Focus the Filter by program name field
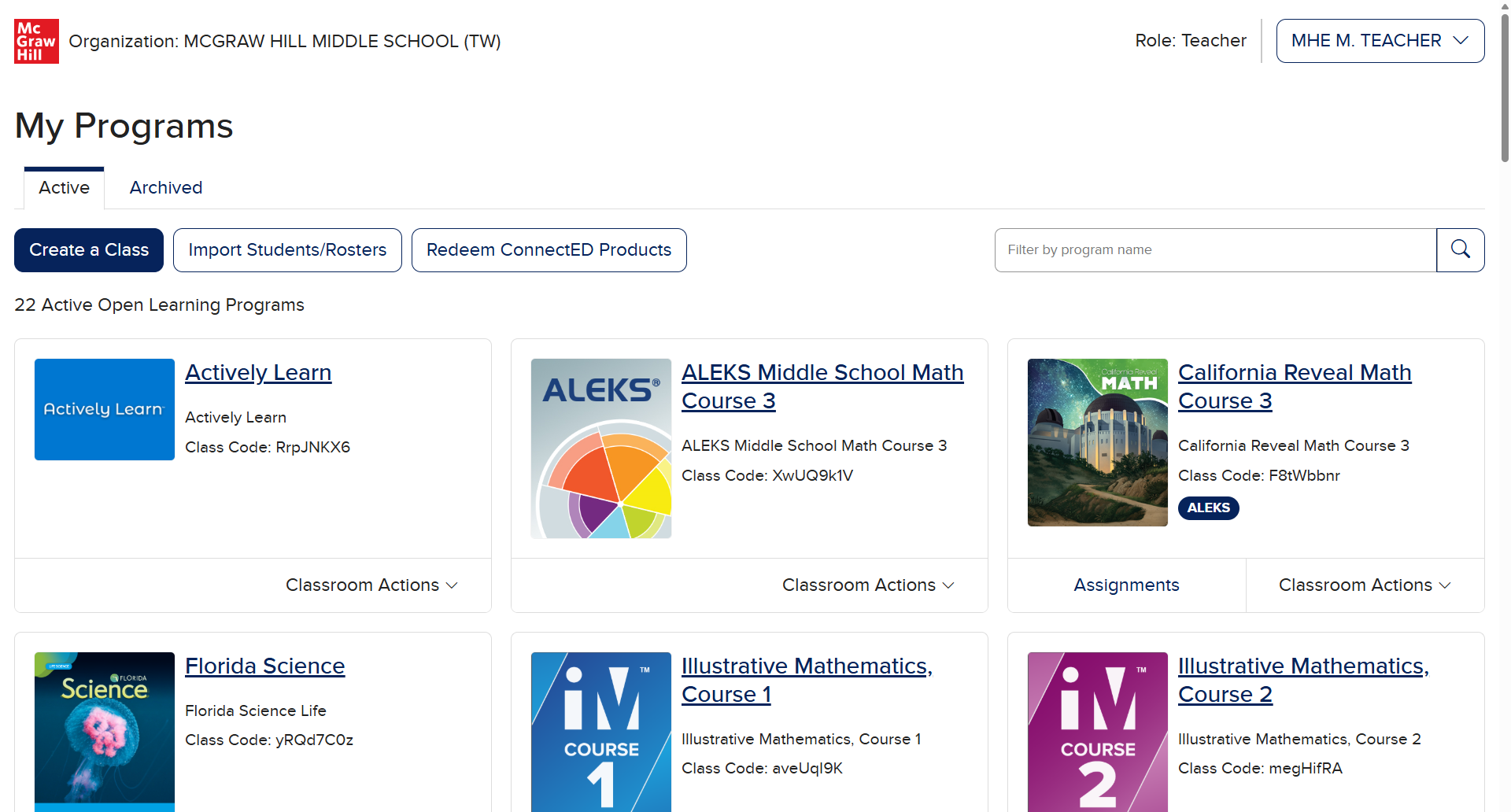Viewport: 1511px width, 812px height. point(1215,250)
